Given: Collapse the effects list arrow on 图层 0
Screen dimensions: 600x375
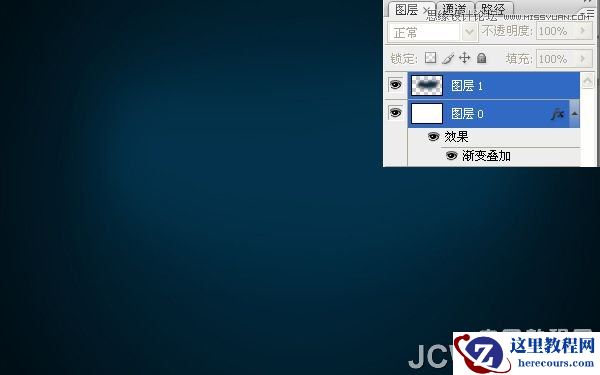Looking at the screenshot, I should [574, 114].
